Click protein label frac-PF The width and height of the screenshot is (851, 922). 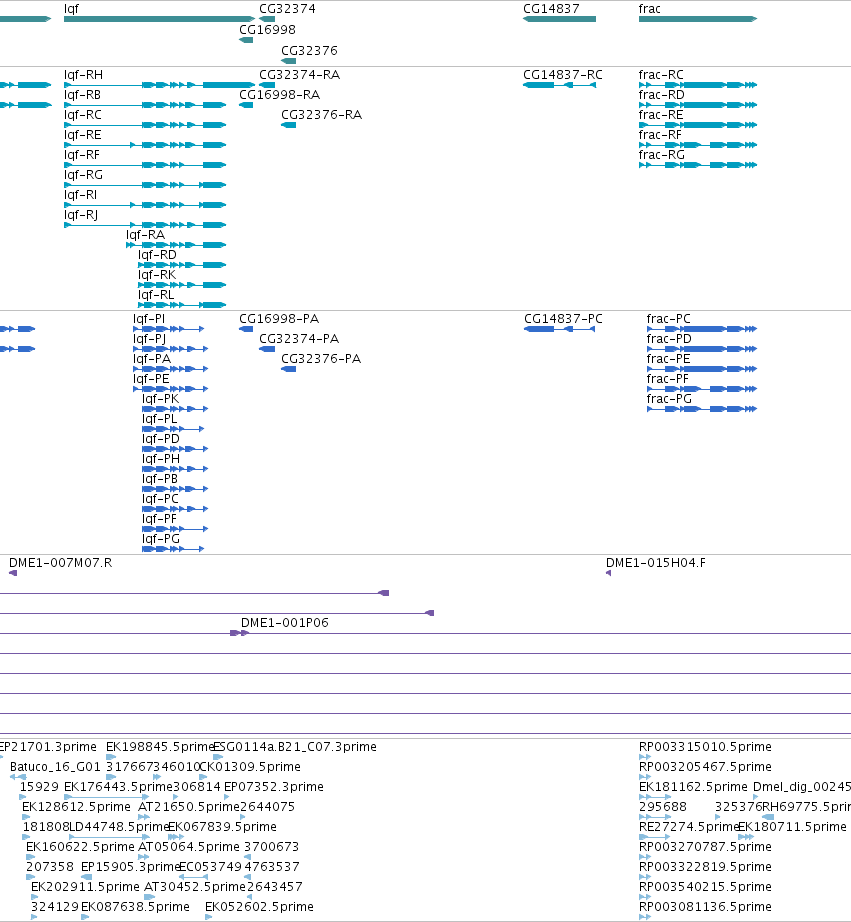click(x=668, y=379)
